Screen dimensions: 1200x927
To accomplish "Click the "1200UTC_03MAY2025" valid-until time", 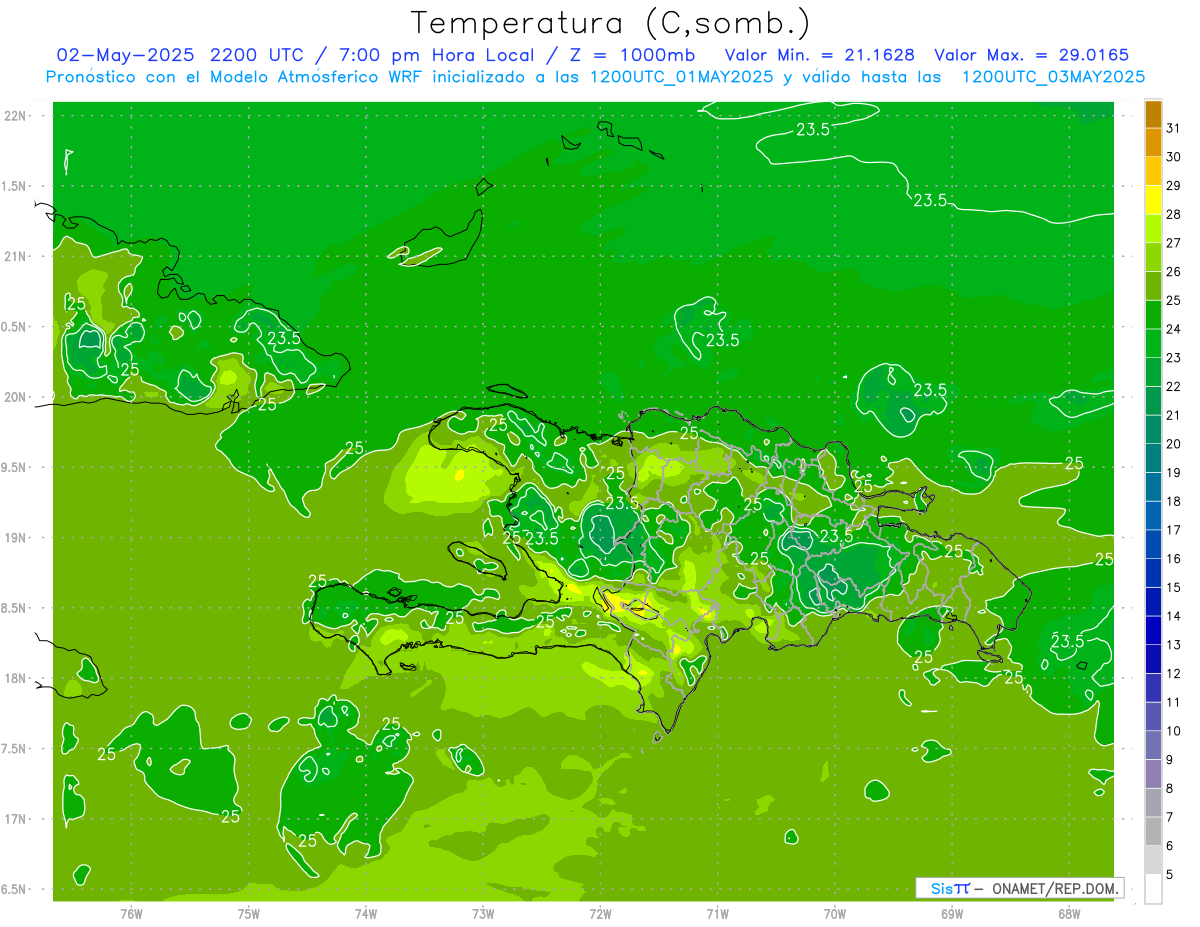I will [x=1053, y=77].
